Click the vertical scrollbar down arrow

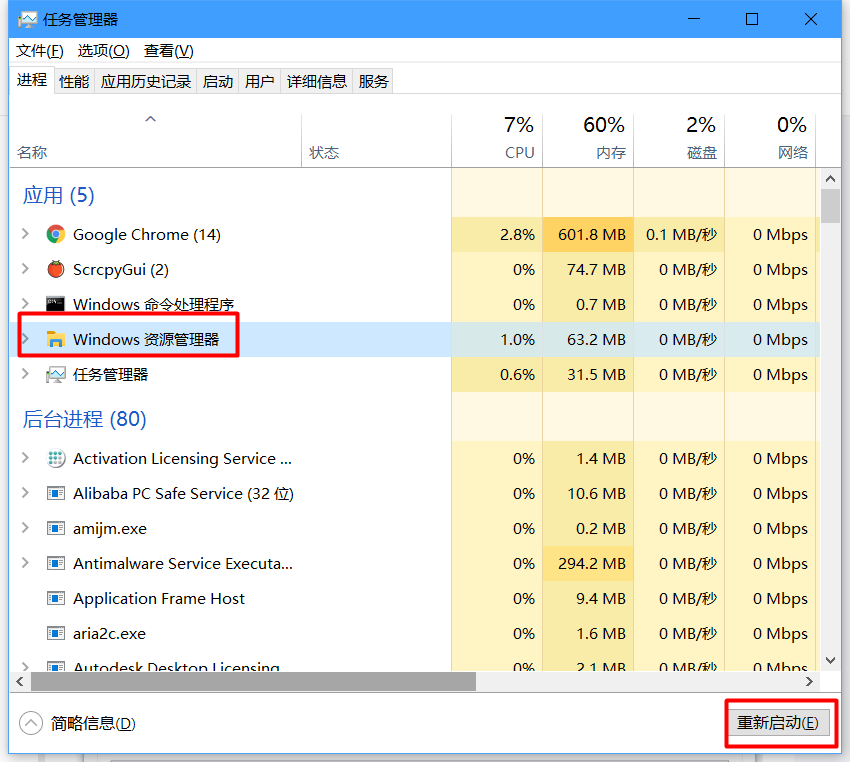(x=830, y=660)
